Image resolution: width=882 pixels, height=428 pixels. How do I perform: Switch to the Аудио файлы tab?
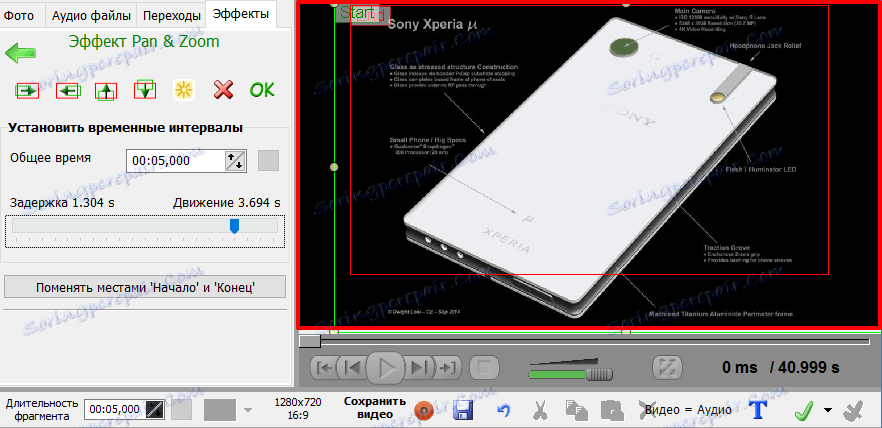(92, 15)
